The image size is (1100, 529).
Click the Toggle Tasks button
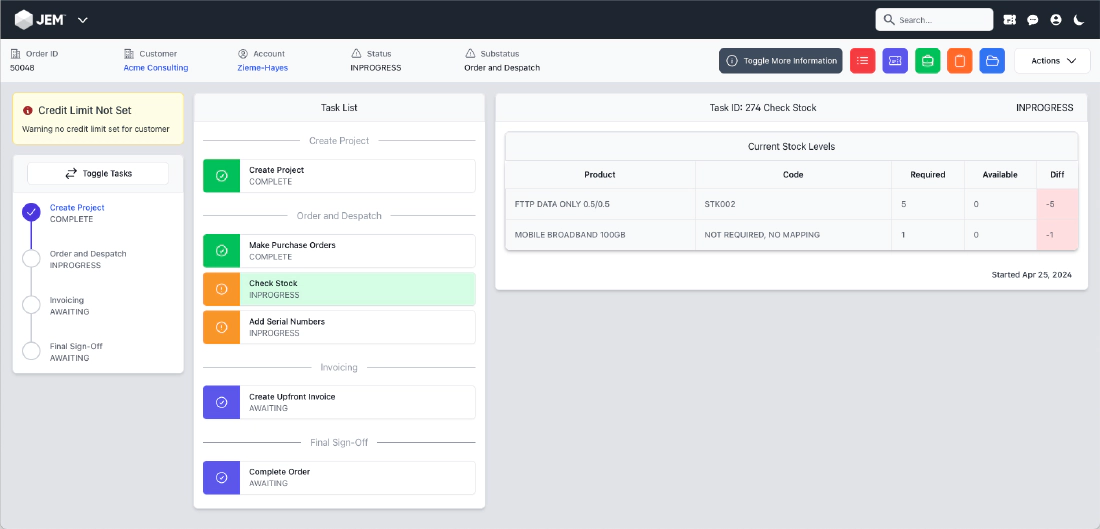tap(98, 173)
